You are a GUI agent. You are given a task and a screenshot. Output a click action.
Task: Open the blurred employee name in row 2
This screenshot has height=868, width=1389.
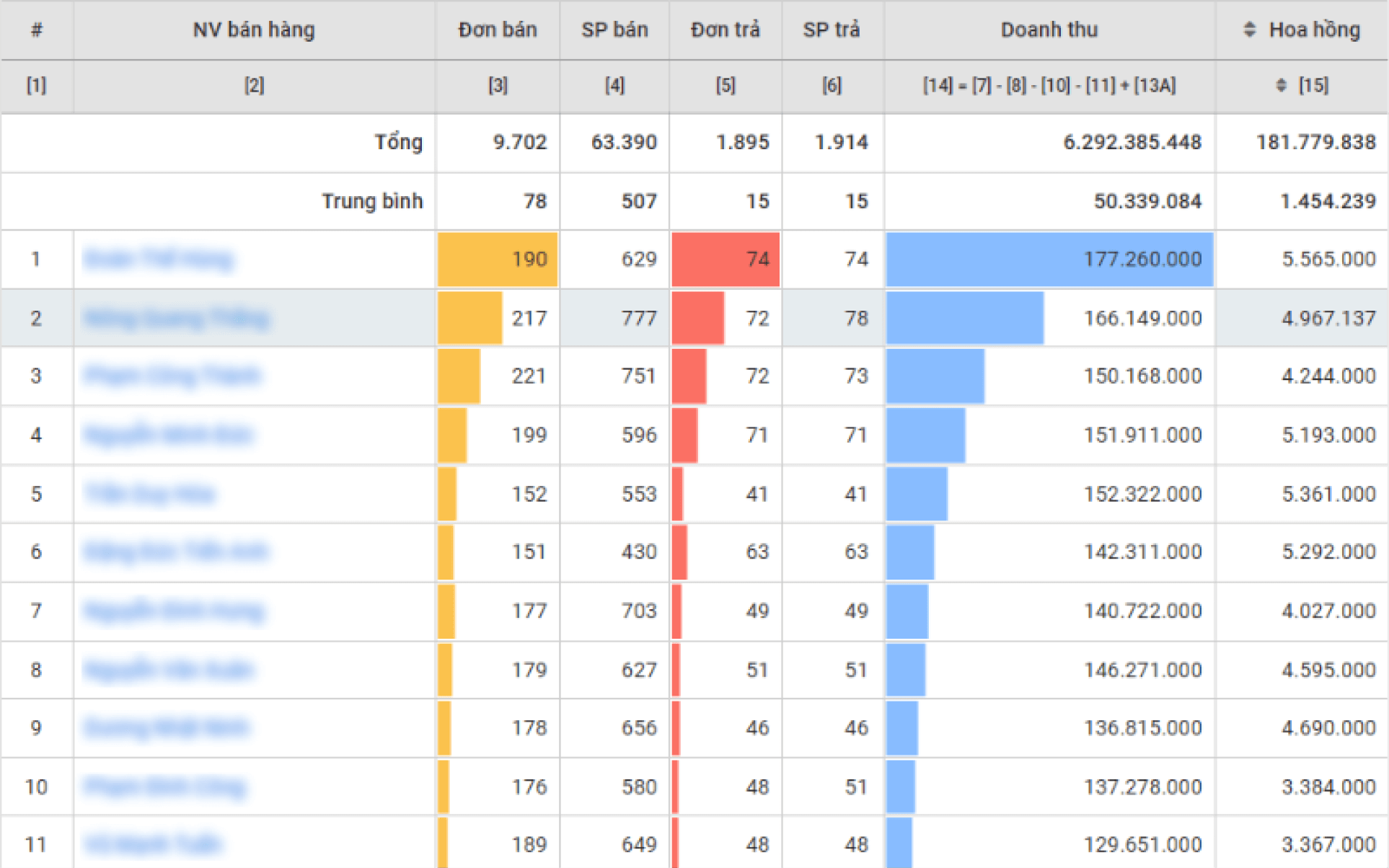tap(177, 318)
